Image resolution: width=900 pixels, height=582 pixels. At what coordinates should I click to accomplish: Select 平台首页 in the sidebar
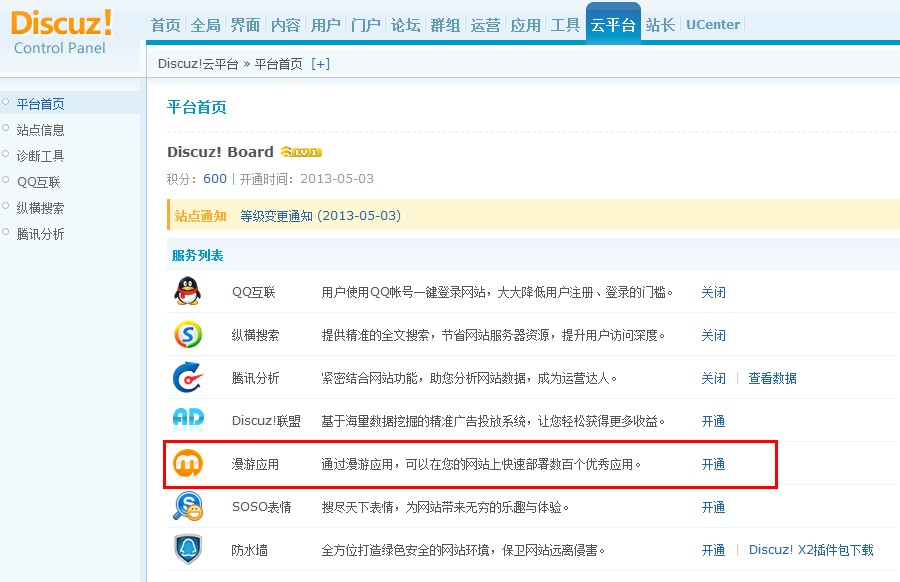tap(40, 104)
